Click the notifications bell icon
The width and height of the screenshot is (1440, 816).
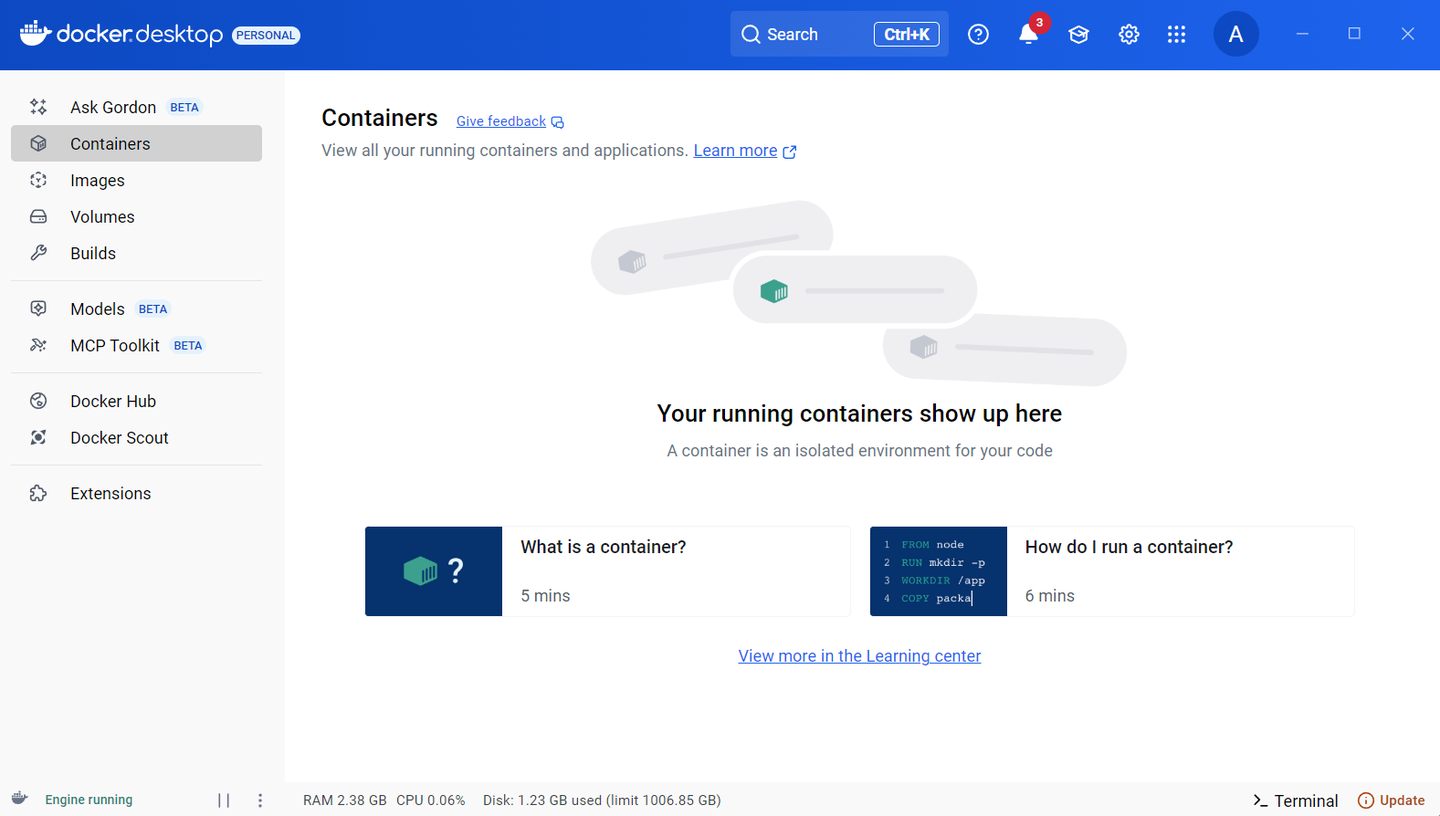click(x=1028, y=34)
